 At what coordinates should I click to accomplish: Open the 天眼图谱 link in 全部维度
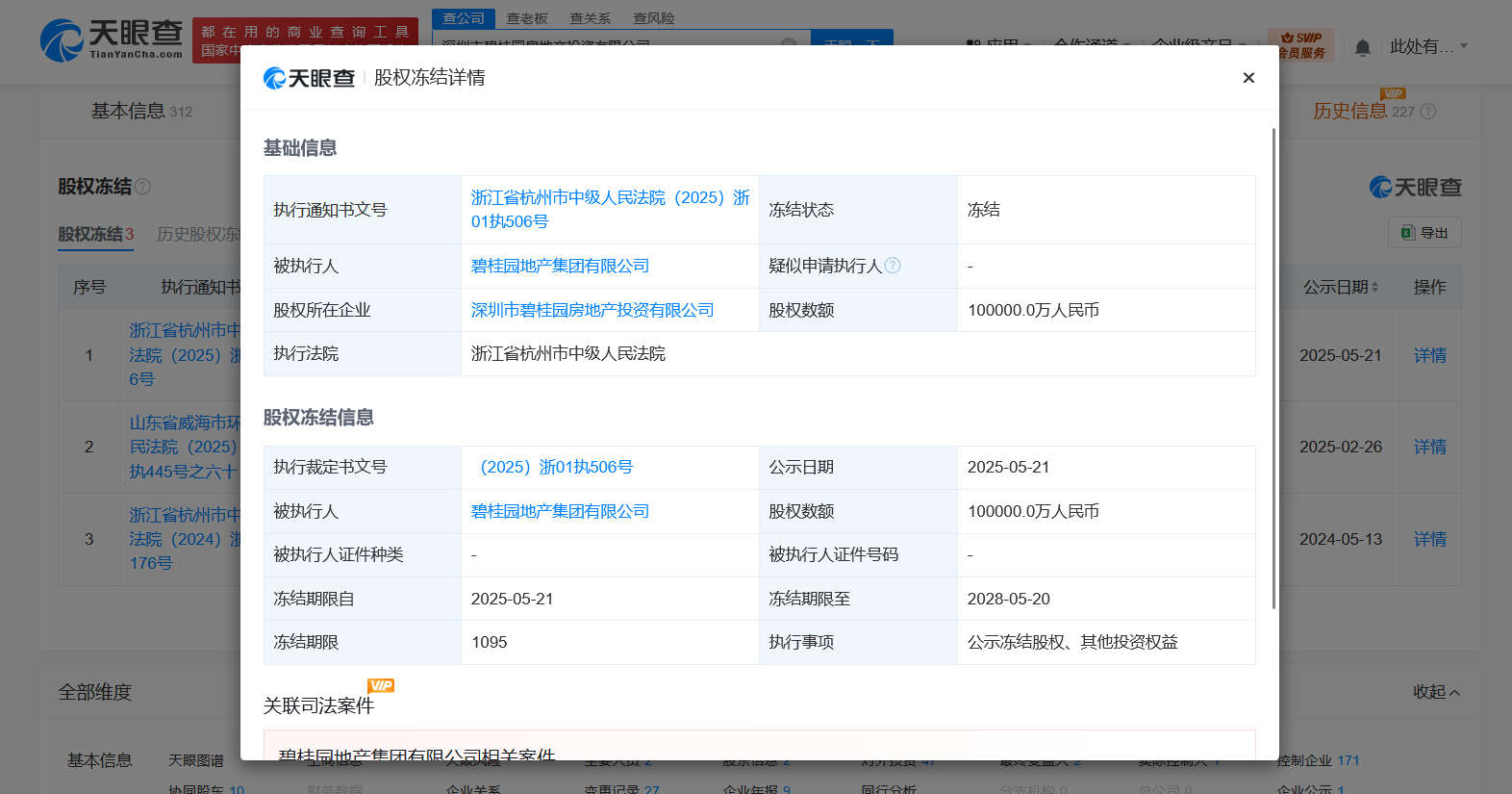(x=196, y=760)
